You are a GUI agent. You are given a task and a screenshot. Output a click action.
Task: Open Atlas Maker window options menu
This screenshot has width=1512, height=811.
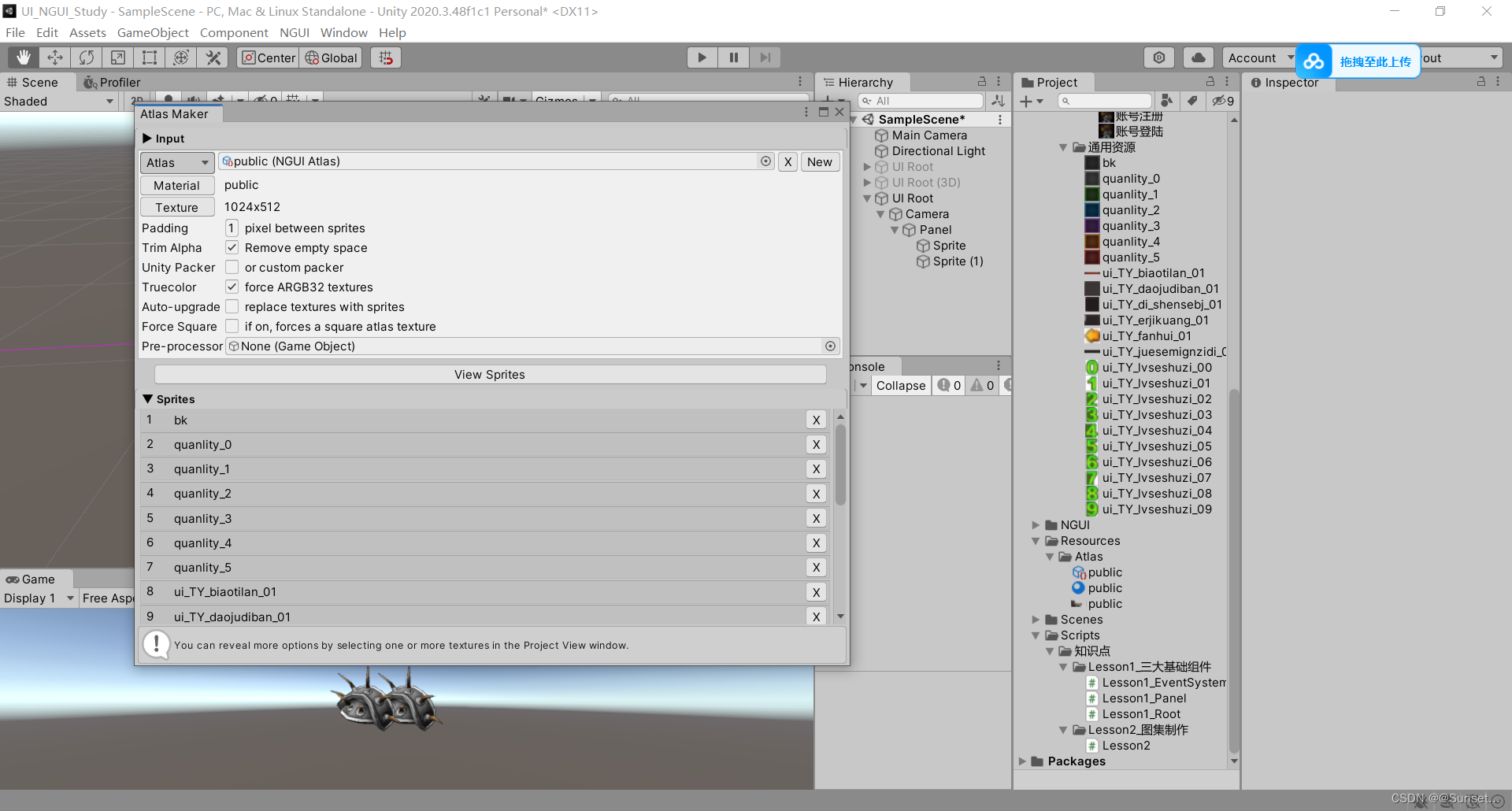click(x=806, y=113)
